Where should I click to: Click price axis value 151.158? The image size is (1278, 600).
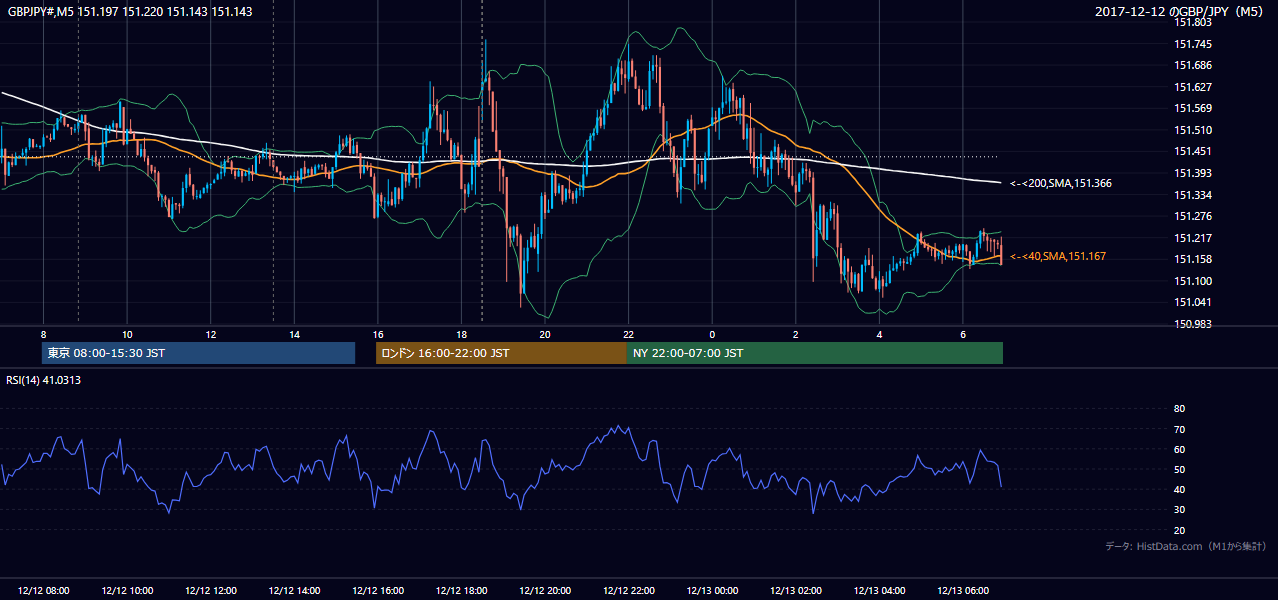(1193, 259)
